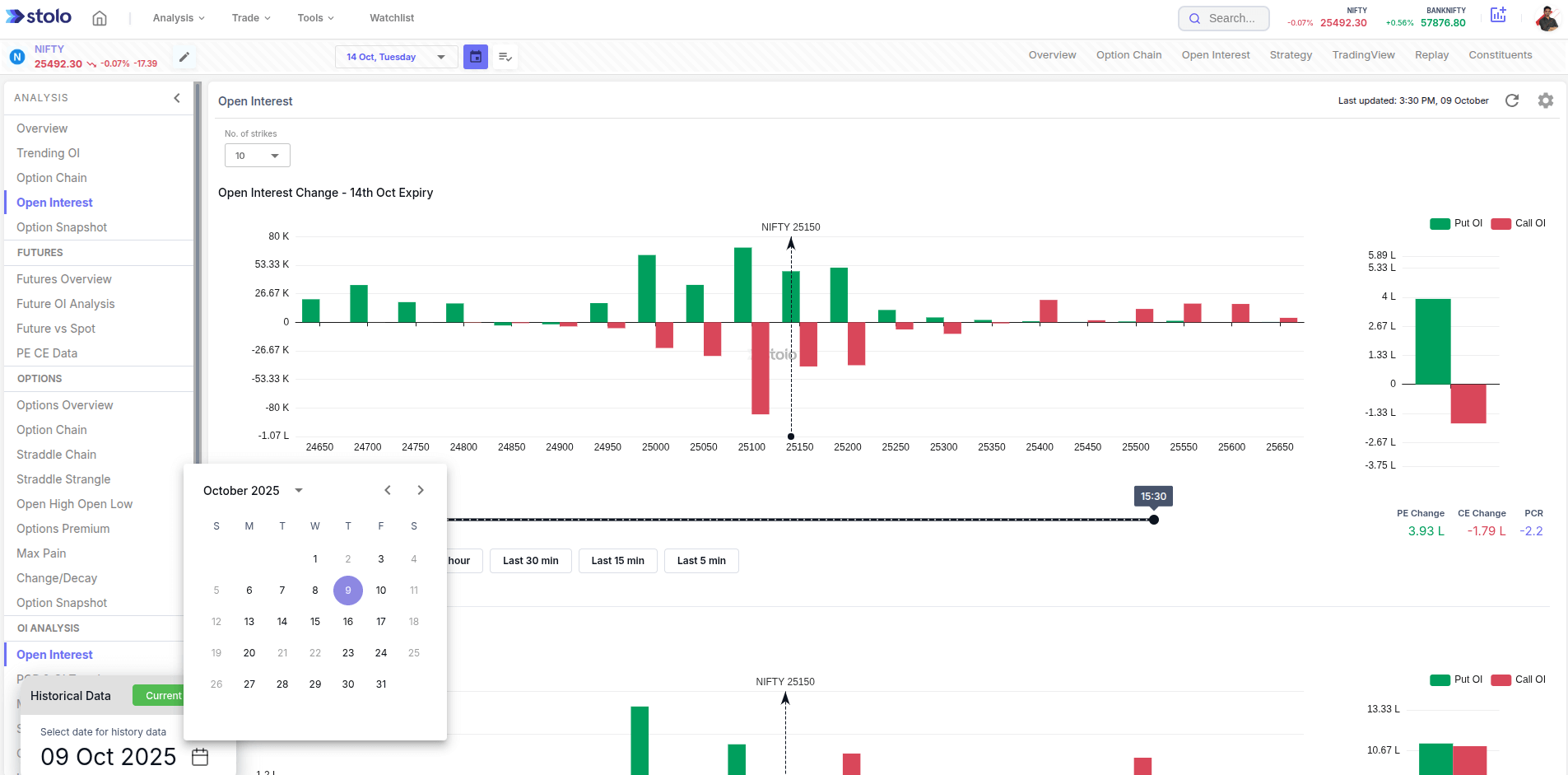Expand the October 2025 month selector

(298, 490)
